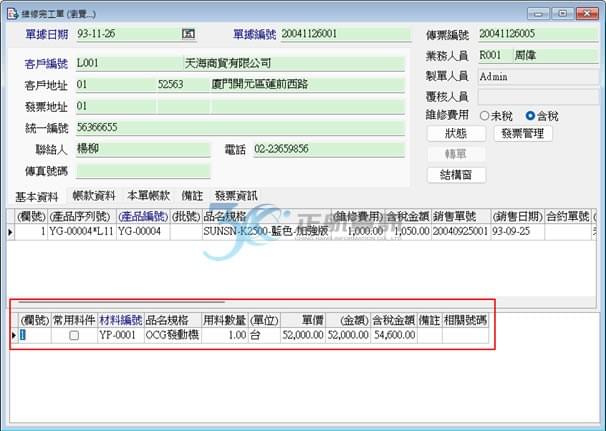Click the tax-included cell 54,600.00
Screen dimensions: 606x431
394,335
